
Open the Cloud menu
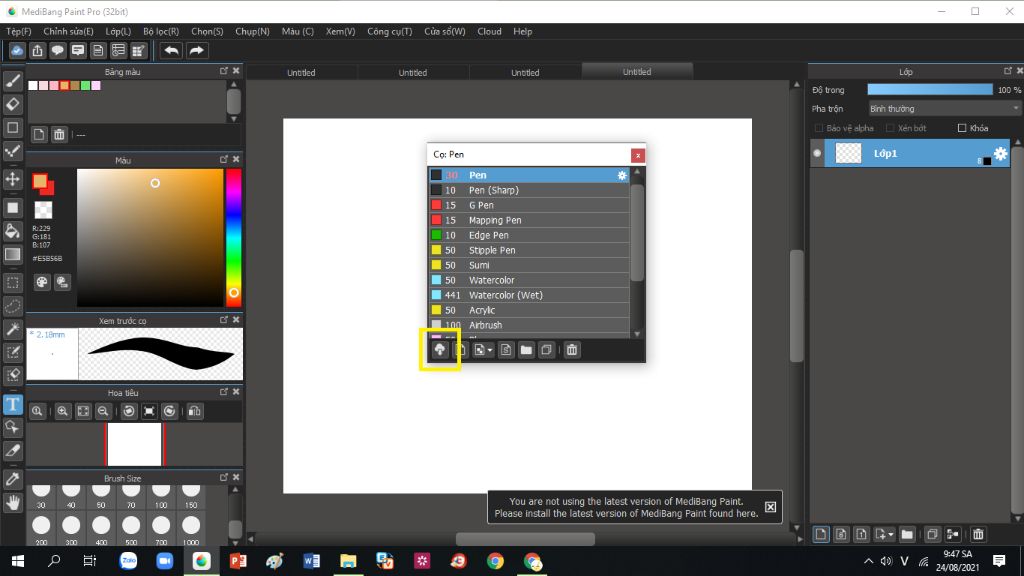point(489,31)
